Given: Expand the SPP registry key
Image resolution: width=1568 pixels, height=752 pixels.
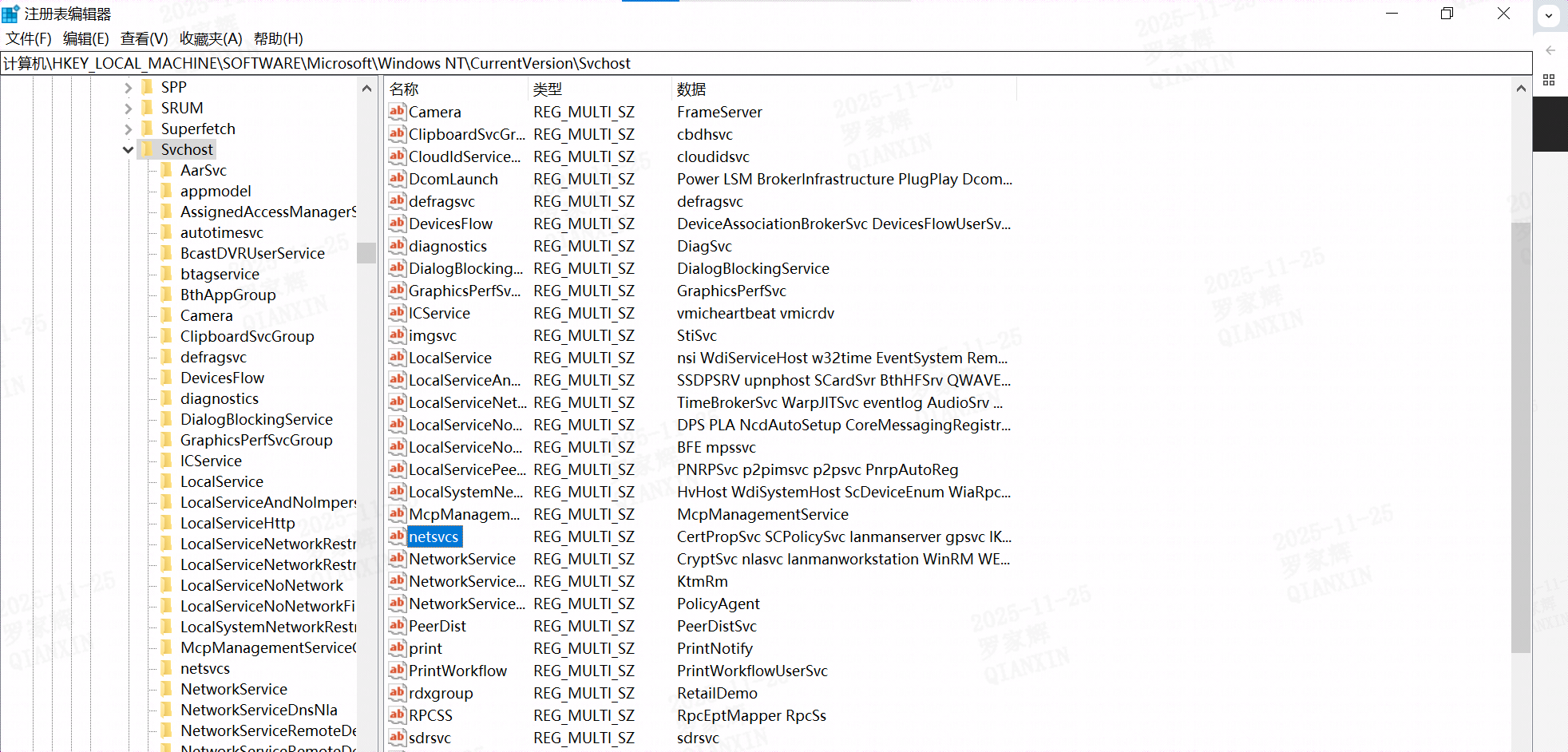Looking at the screenshot, I should click(x=128, y=87).
